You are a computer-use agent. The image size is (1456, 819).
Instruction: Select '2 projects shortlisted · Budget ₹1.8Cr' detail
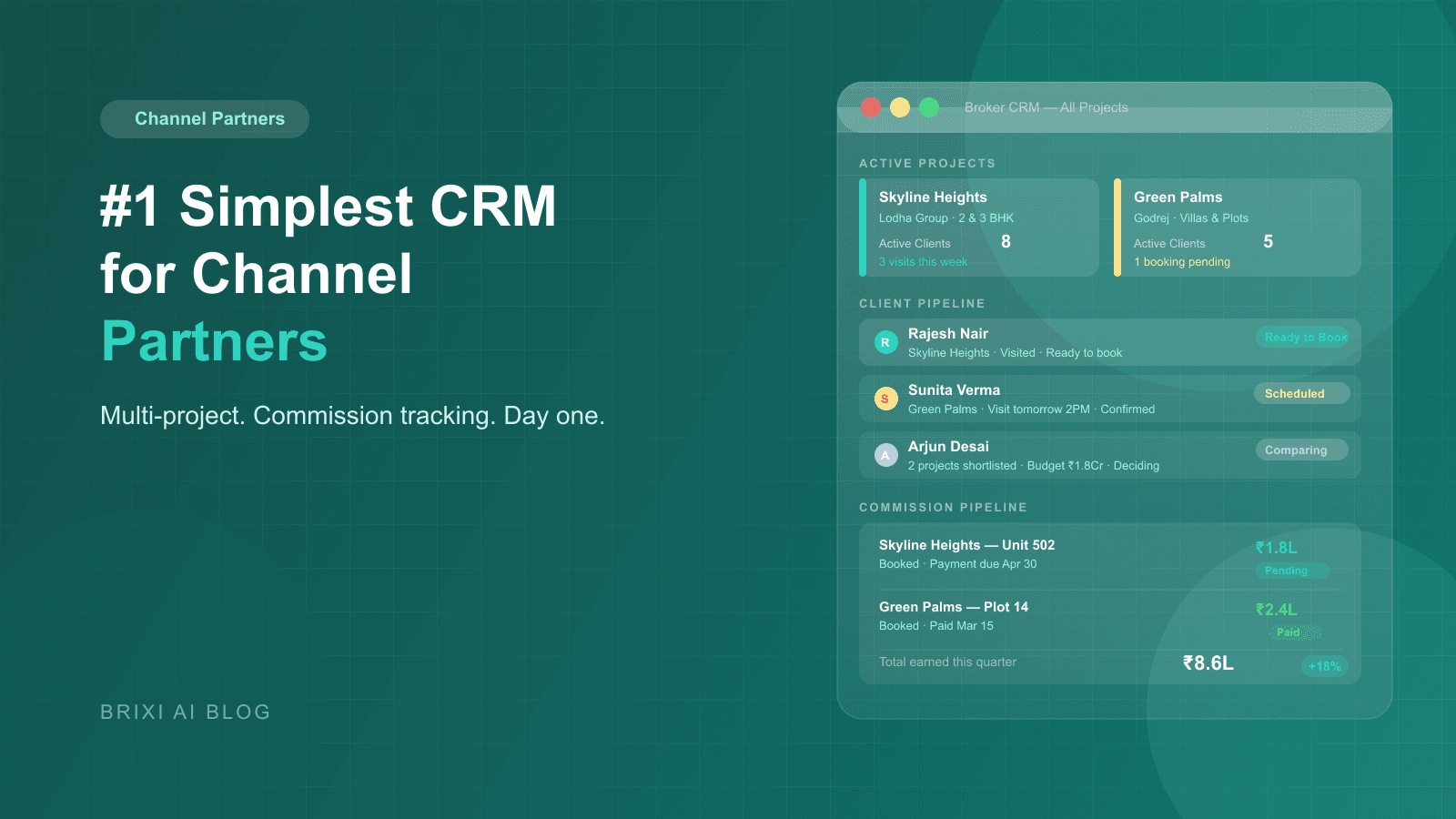(1006, 466)
